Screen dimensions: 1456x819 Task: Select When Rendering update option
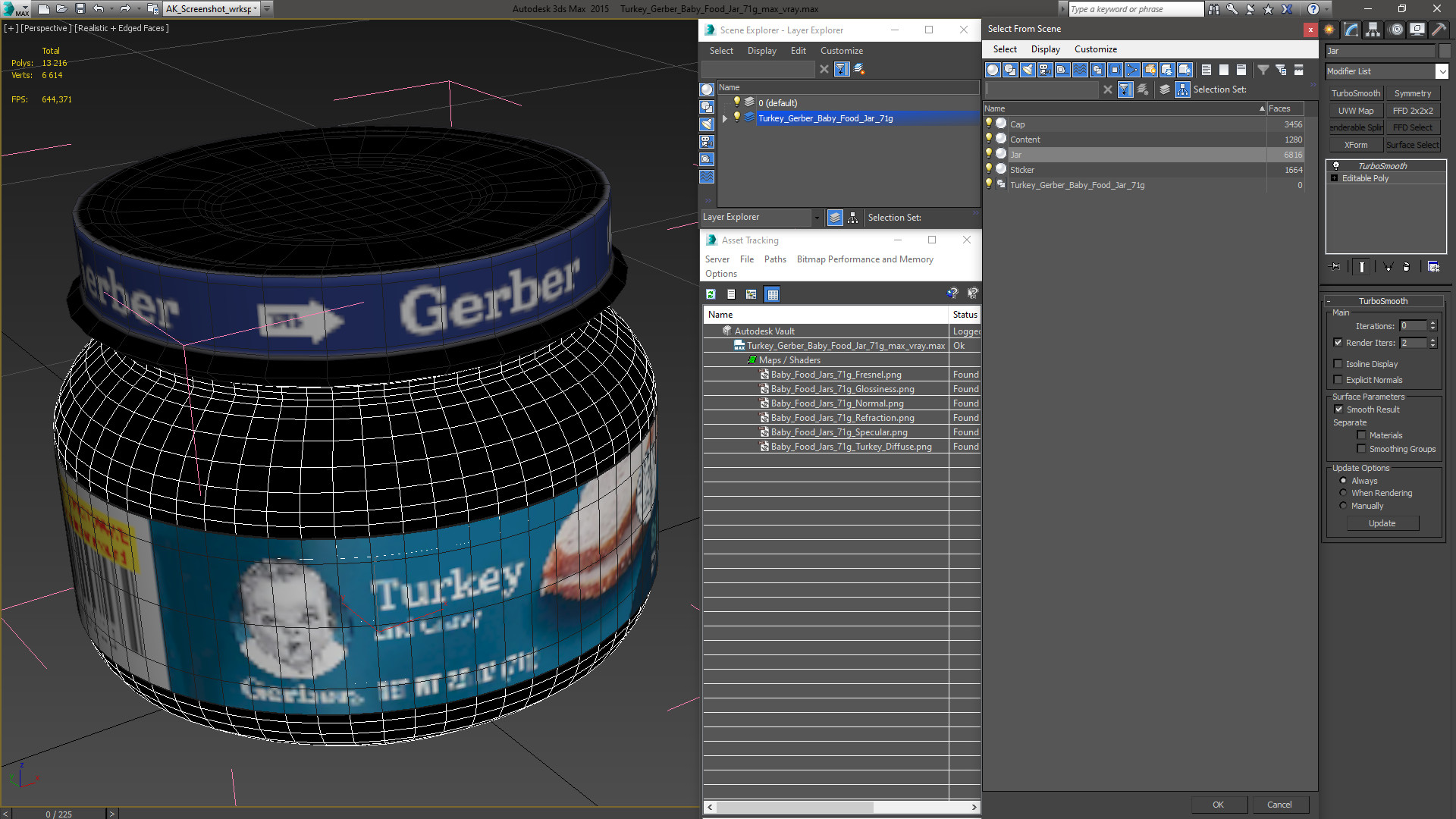point(1343,493)
